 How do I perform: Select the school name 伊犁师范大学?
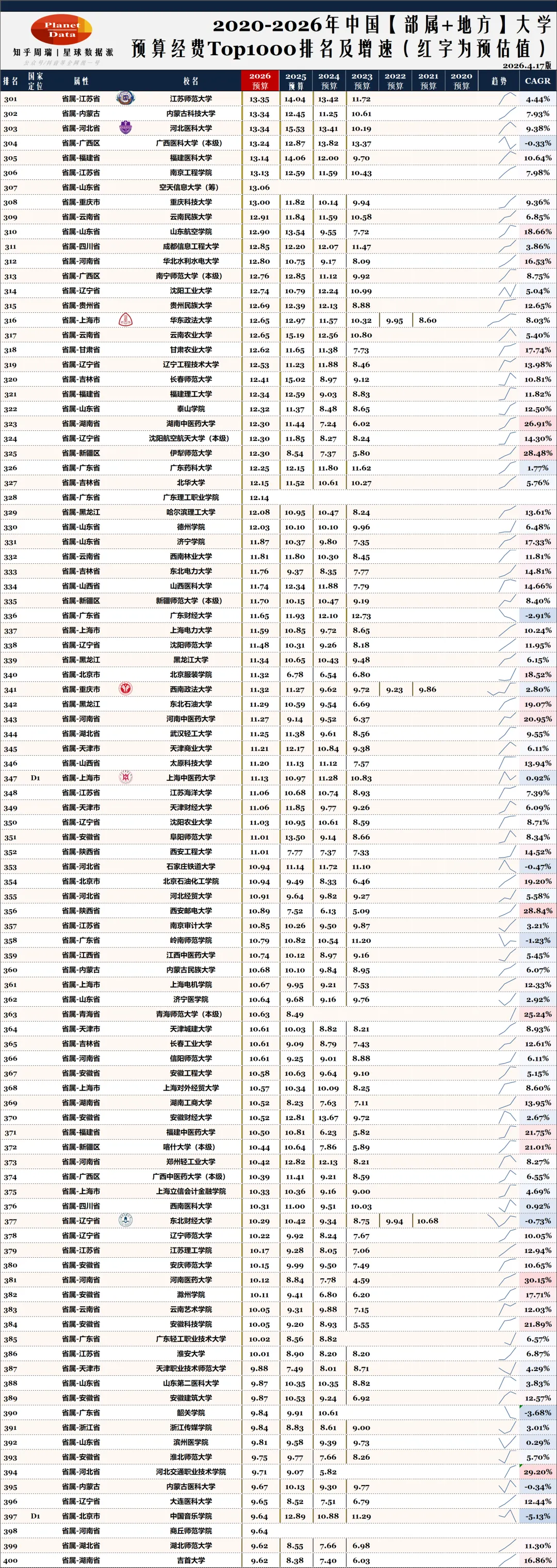pyautogui.click(x=190, y=453)
